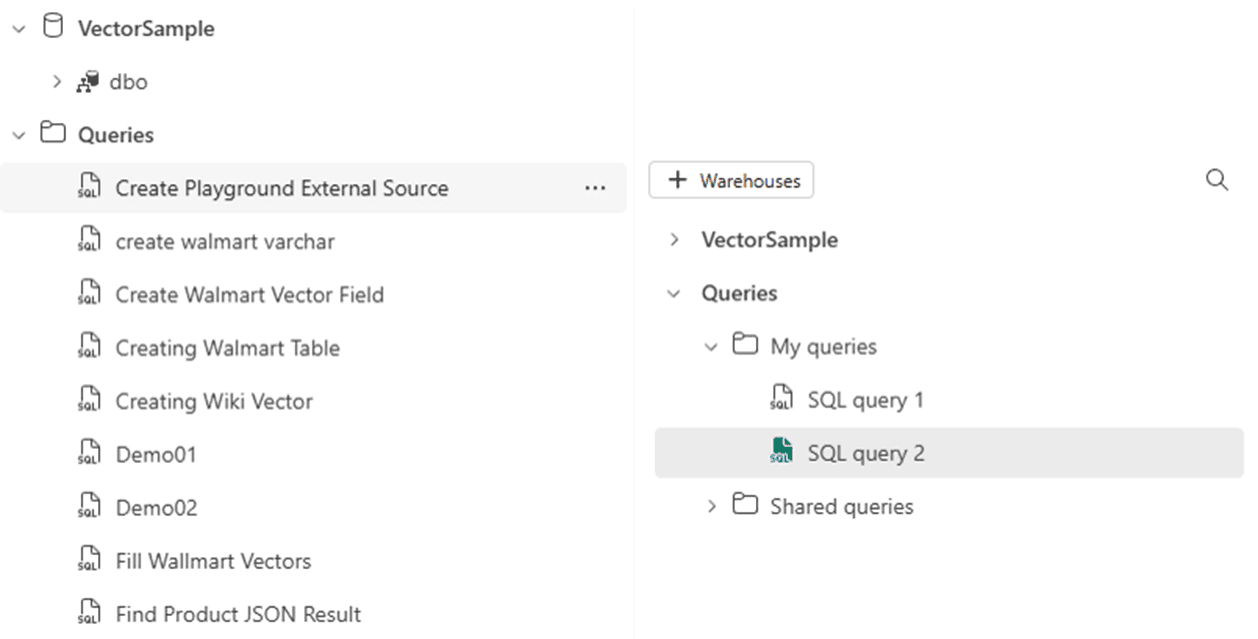Click SQL icon next to Fill Wallmart Vectors

89,560
